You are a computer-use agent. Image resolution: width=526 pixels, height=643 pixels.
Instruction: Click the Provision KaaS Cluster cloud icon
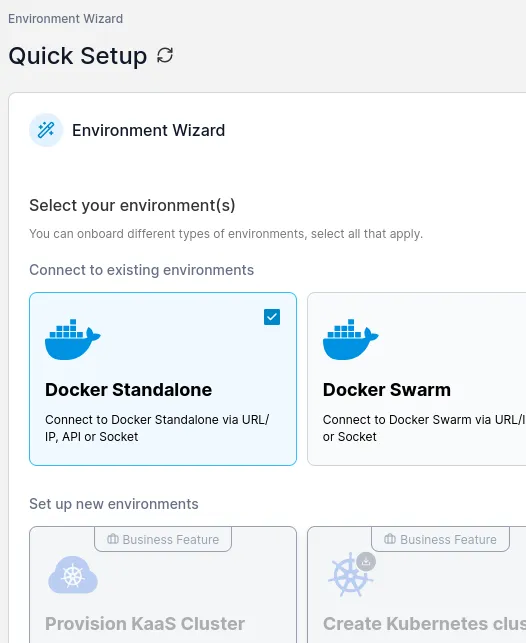click(73, 575)
